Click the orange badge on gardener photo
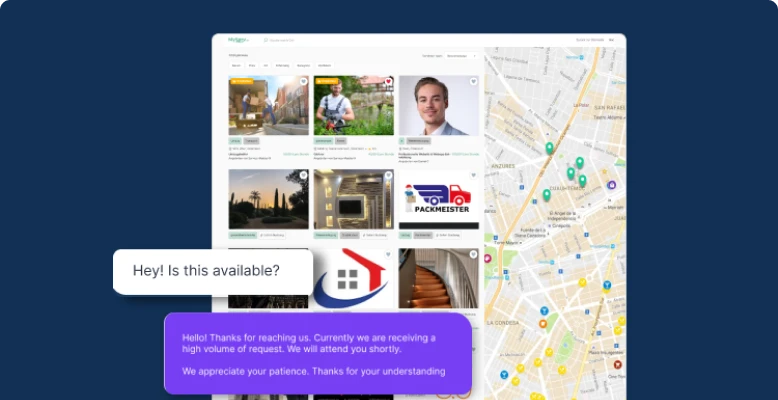This screenshot has width=778, height=400. pyautogui.click(x=327, y=81)
